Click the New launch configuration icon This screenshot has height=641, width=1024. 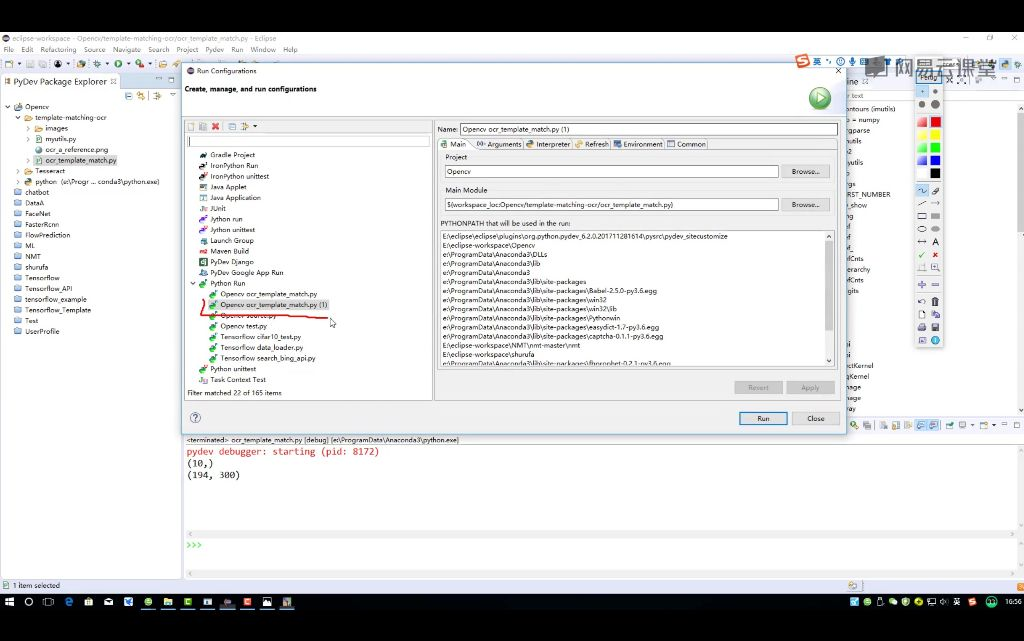pyautogui.click(x=191, y=127)
